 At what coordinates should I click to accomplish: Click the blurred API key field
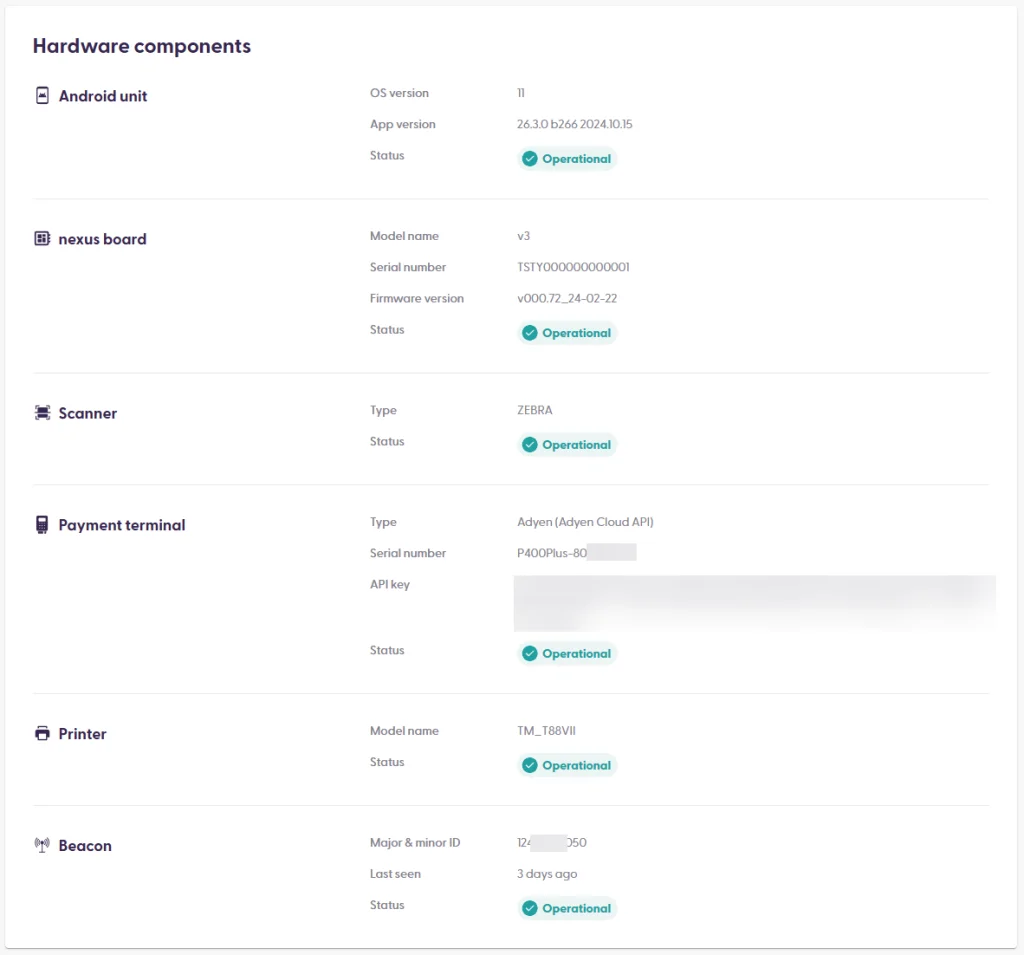coord(754,603)
